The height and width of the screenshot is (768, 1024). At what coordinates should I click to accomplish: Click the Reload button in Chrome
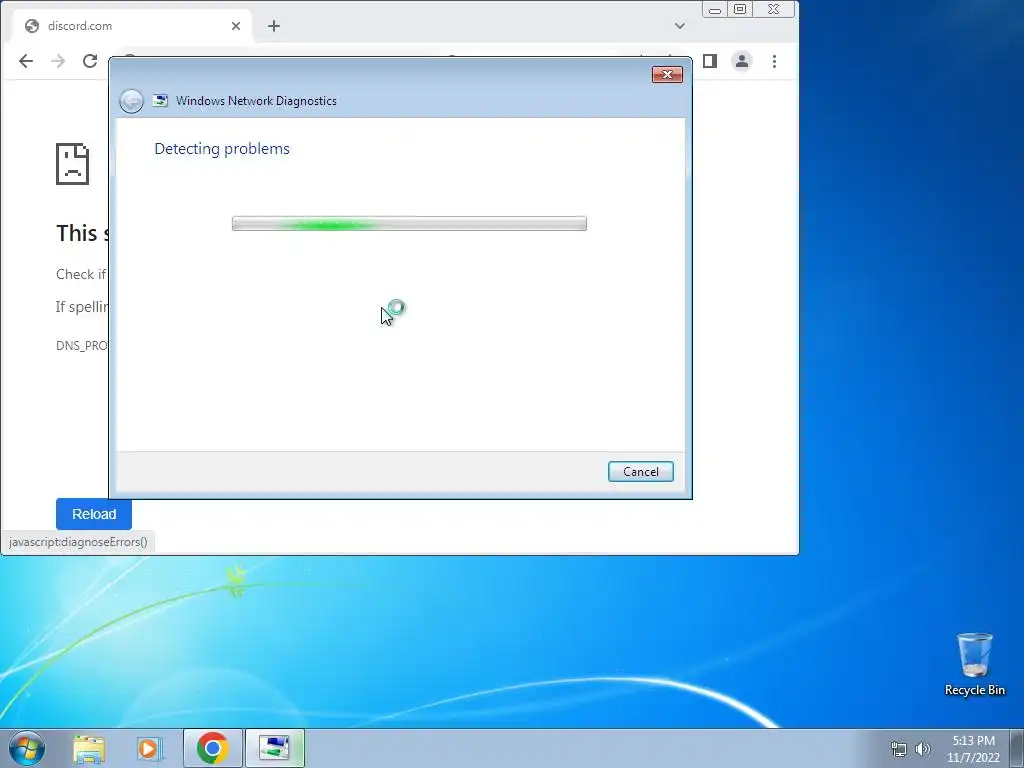pyautogui.click(x=94, y=514)
